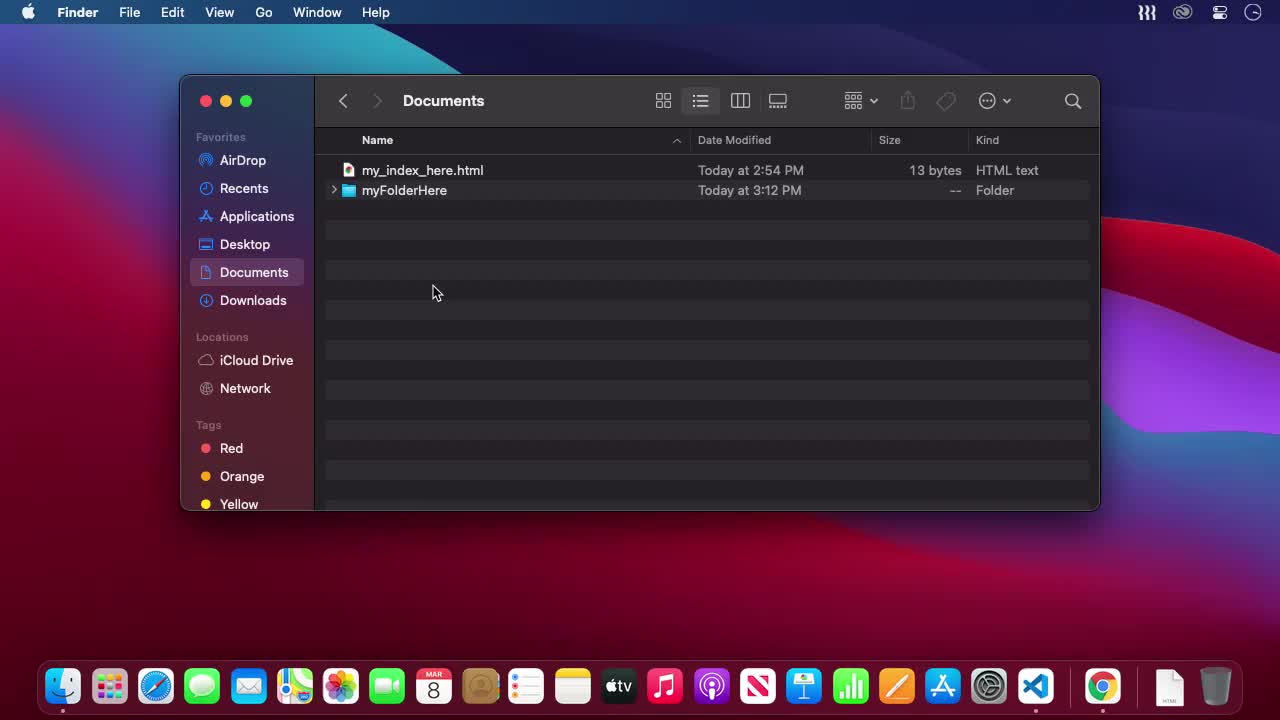Open Maps from the Dock
The image size is (1280, 720).
coord(295,686)
